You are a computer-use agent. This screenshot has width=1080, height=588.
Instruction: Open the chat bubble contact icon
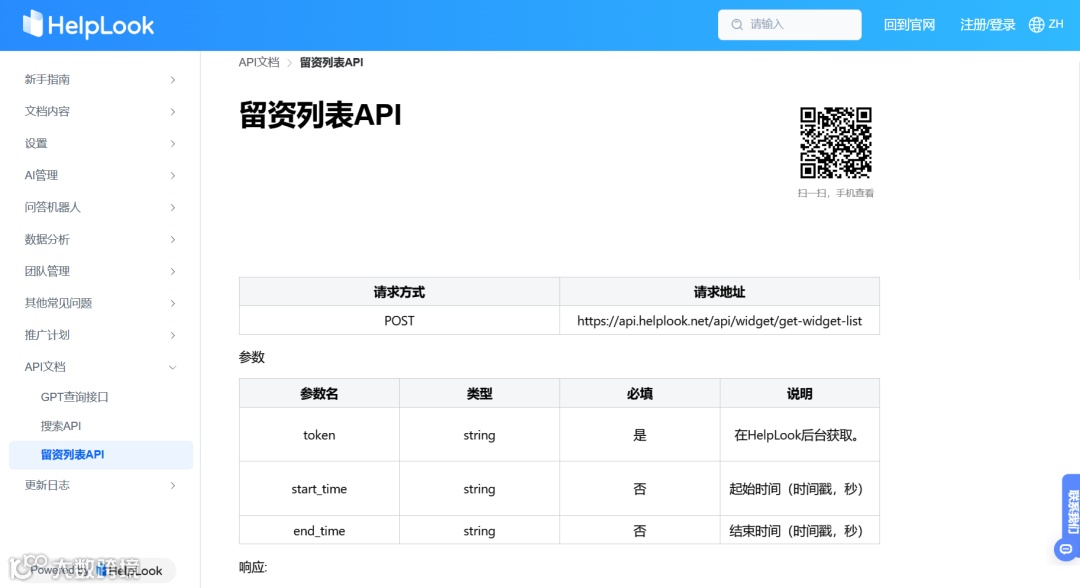[1065, 548]
